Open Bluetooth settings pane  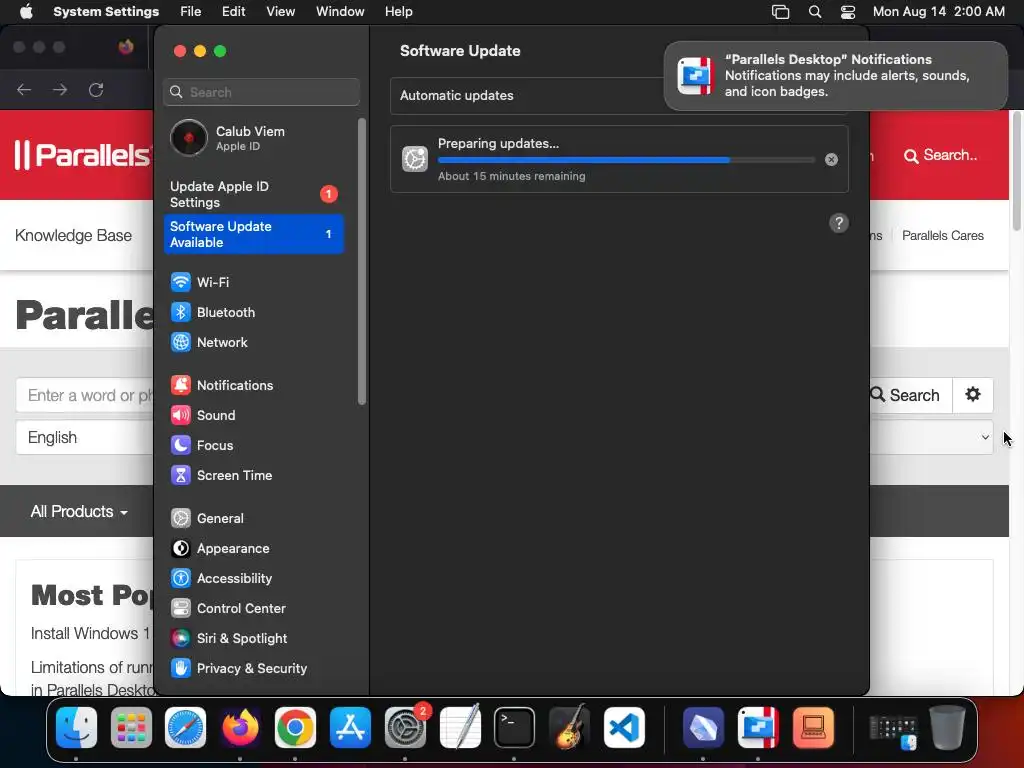(253, 312)
